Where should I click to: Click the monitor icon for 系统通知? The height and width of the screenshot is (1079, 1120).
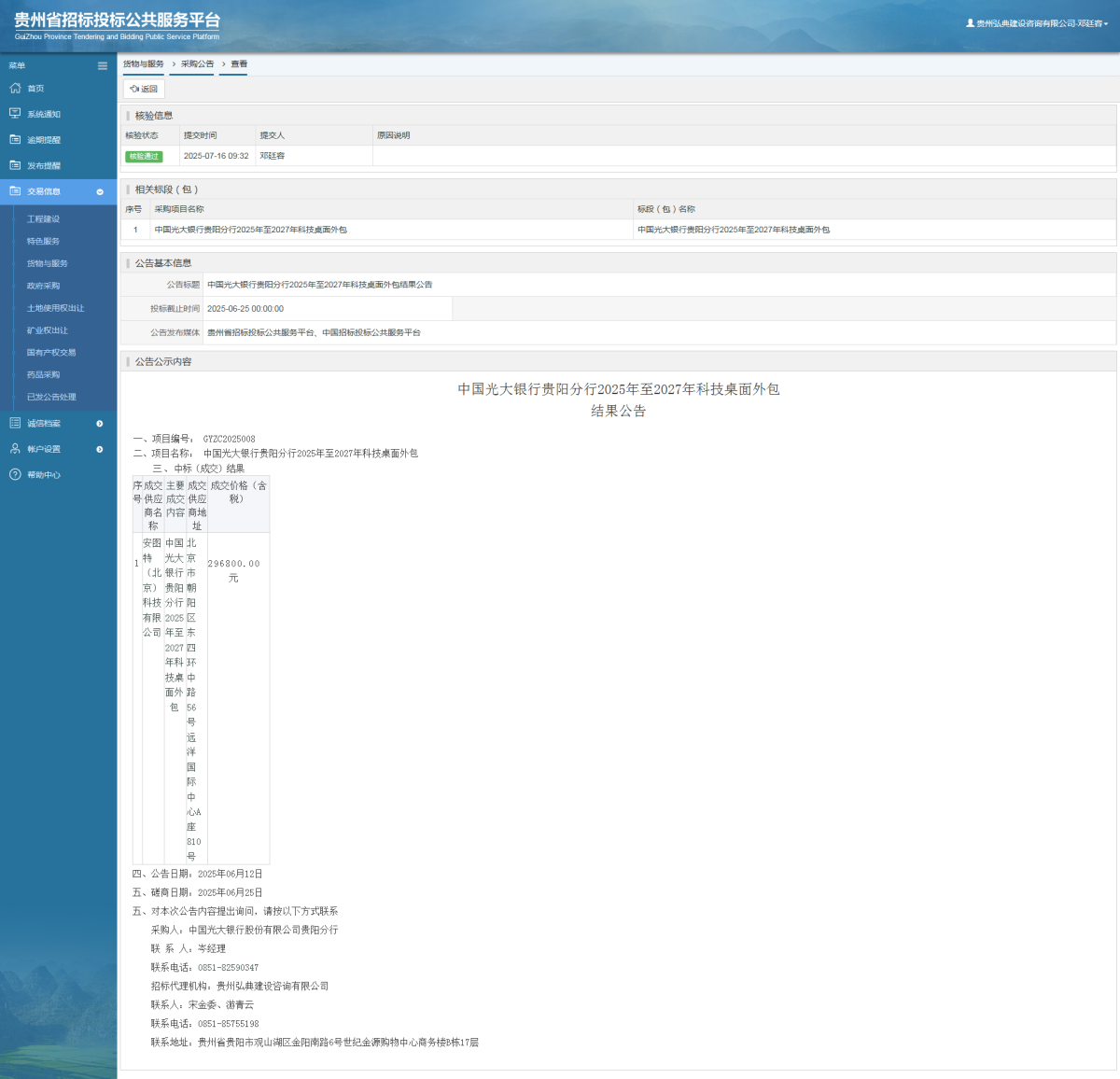(15, 114)
